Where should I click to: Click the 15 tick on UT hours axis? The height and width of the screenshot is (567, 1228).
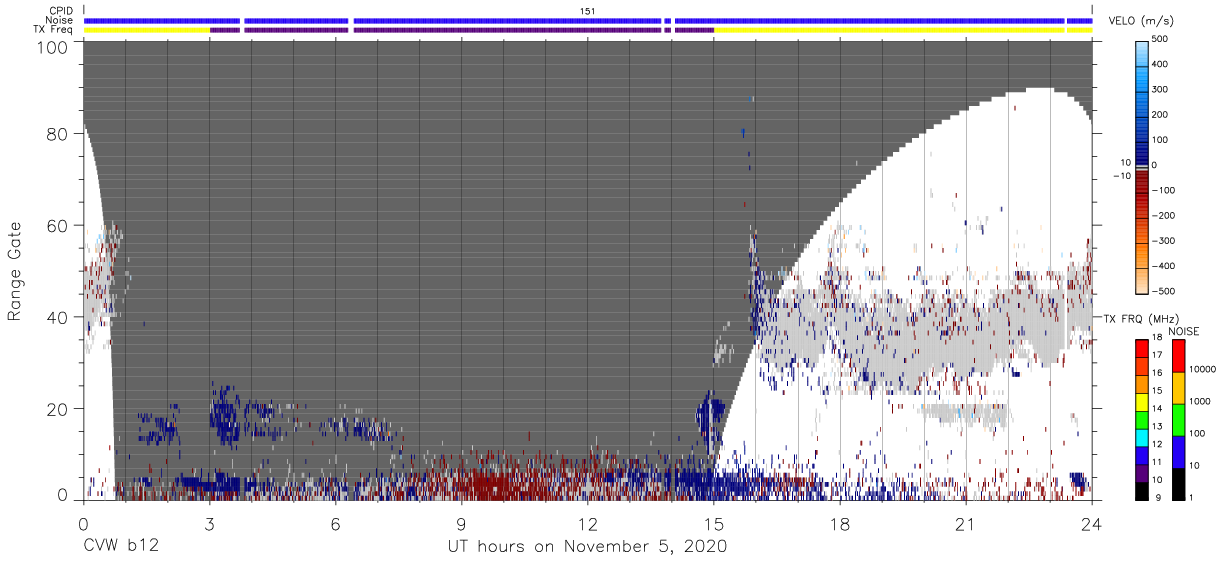714,524
